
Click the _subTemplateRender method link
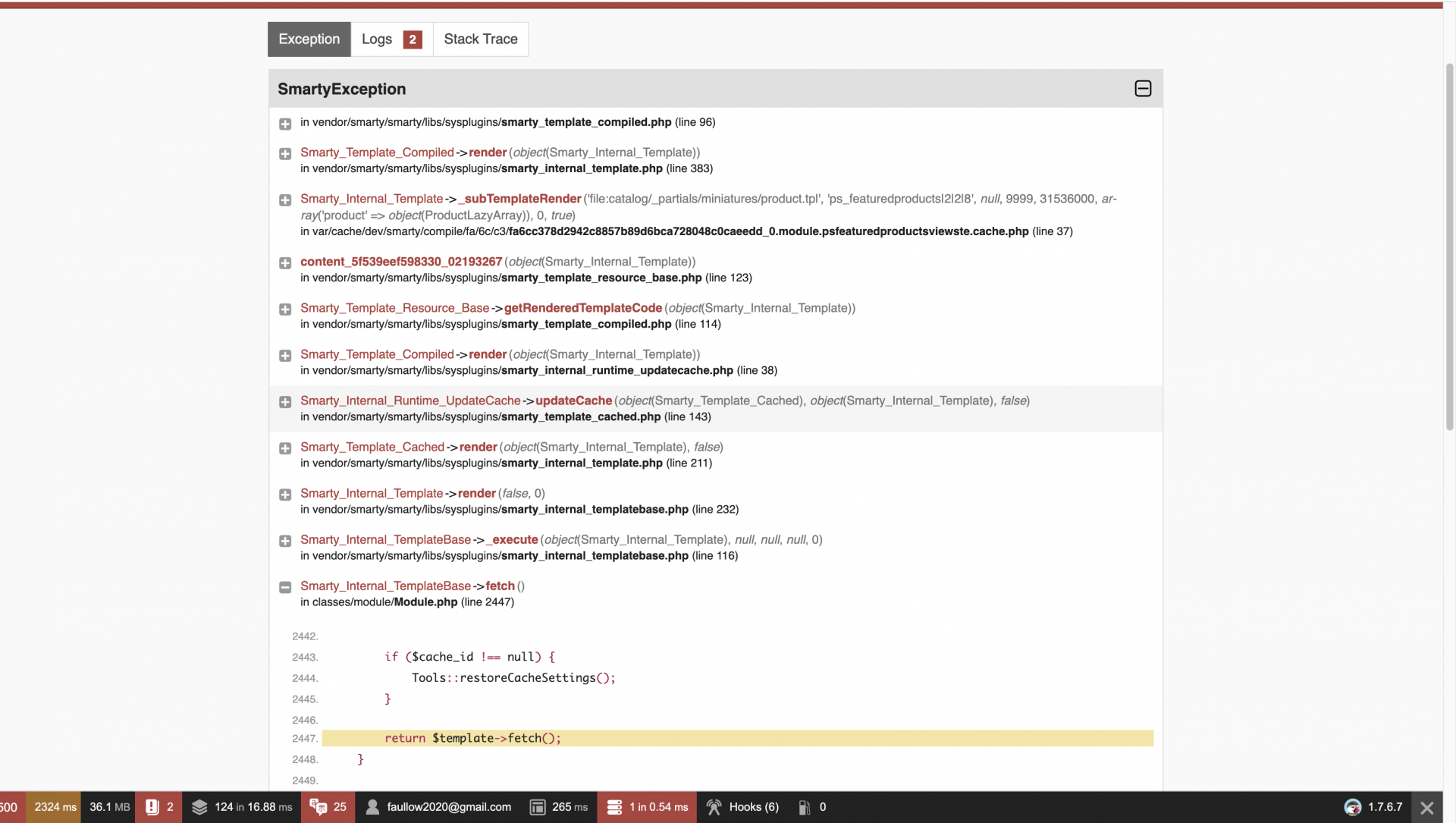click(x=519, y=199)
